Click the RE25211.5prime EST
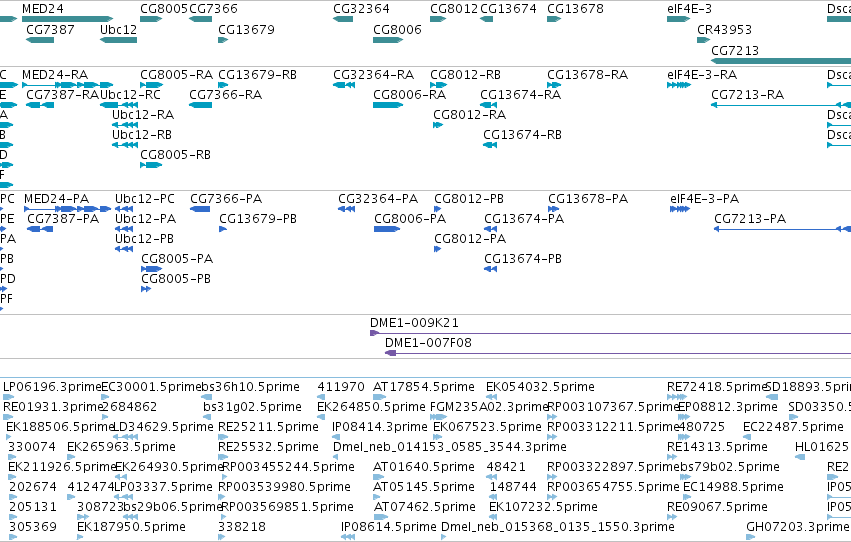 pyautogui.click(x=223, y=437)
